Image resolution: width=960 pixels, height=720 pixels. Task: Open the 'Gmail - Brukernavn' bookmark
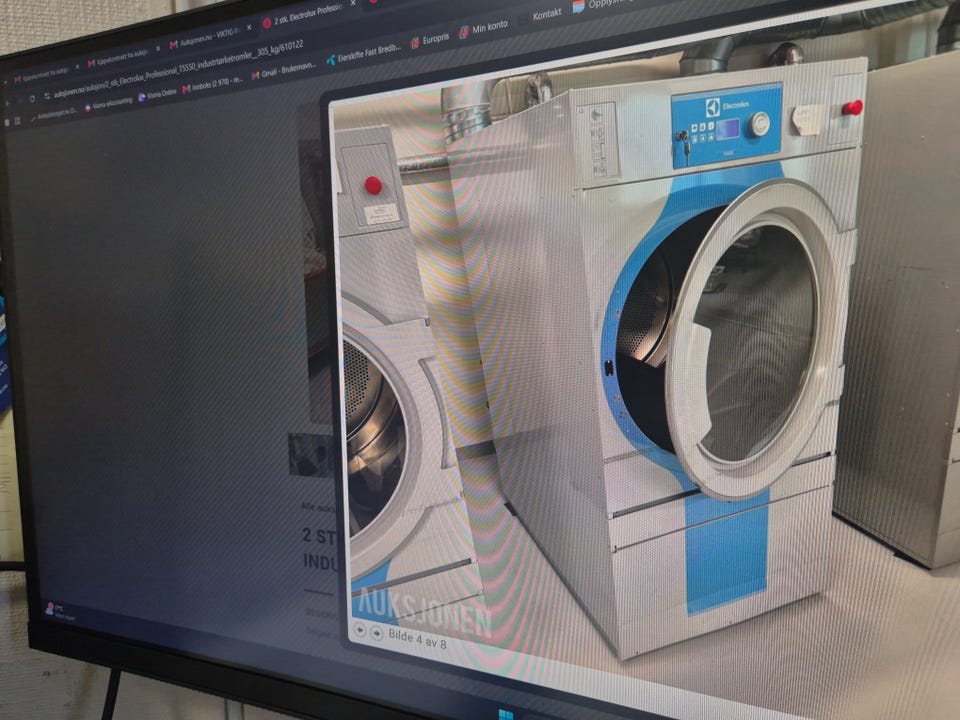click(284, 70)
